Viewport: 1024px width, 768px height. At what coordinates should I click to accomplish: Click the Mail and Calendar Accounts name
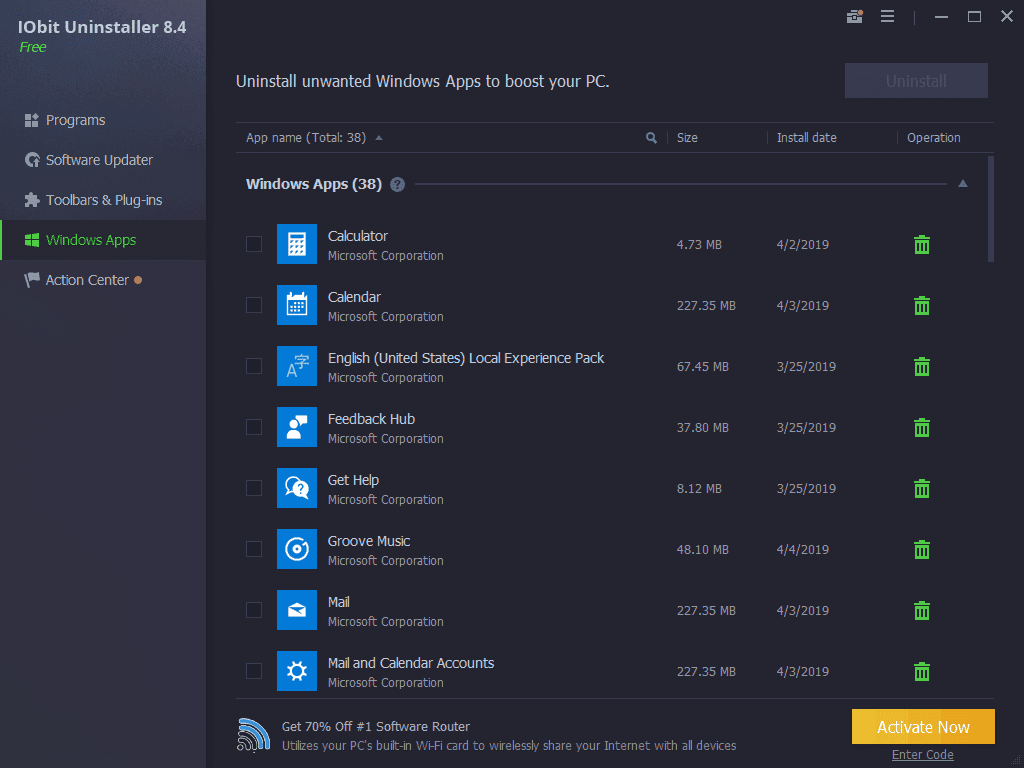tap(411, 664)
